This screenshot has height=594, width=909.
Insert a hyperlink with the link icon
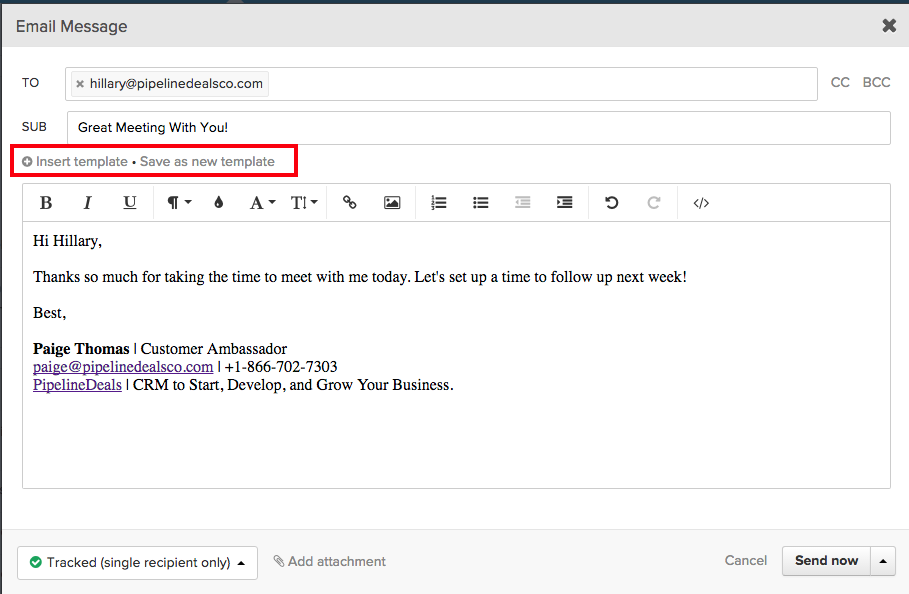tap(350, 203)
